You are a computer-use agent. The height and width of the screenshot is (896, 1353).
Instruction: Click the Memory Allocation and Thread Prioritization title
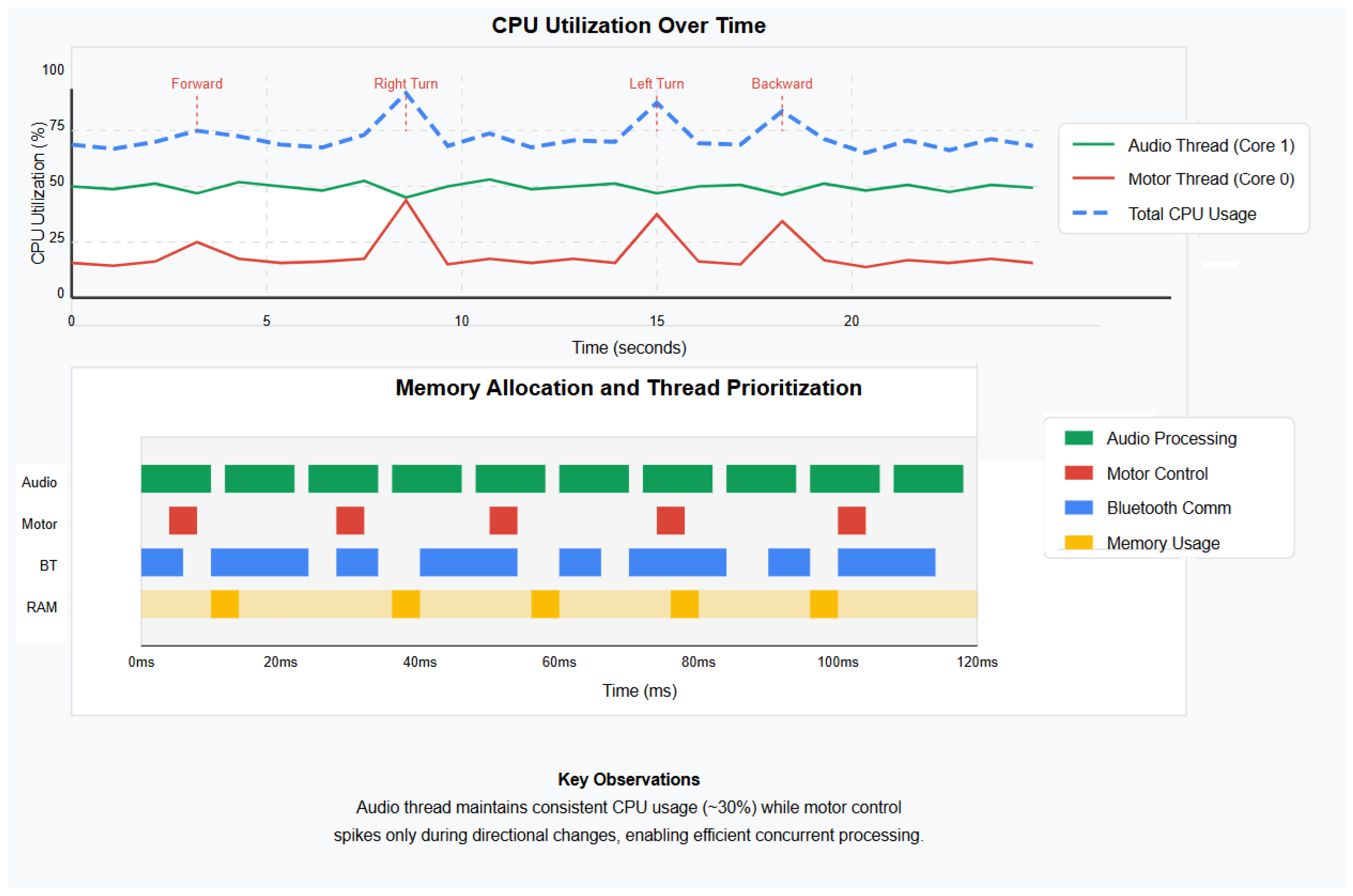tap(629, 388)
